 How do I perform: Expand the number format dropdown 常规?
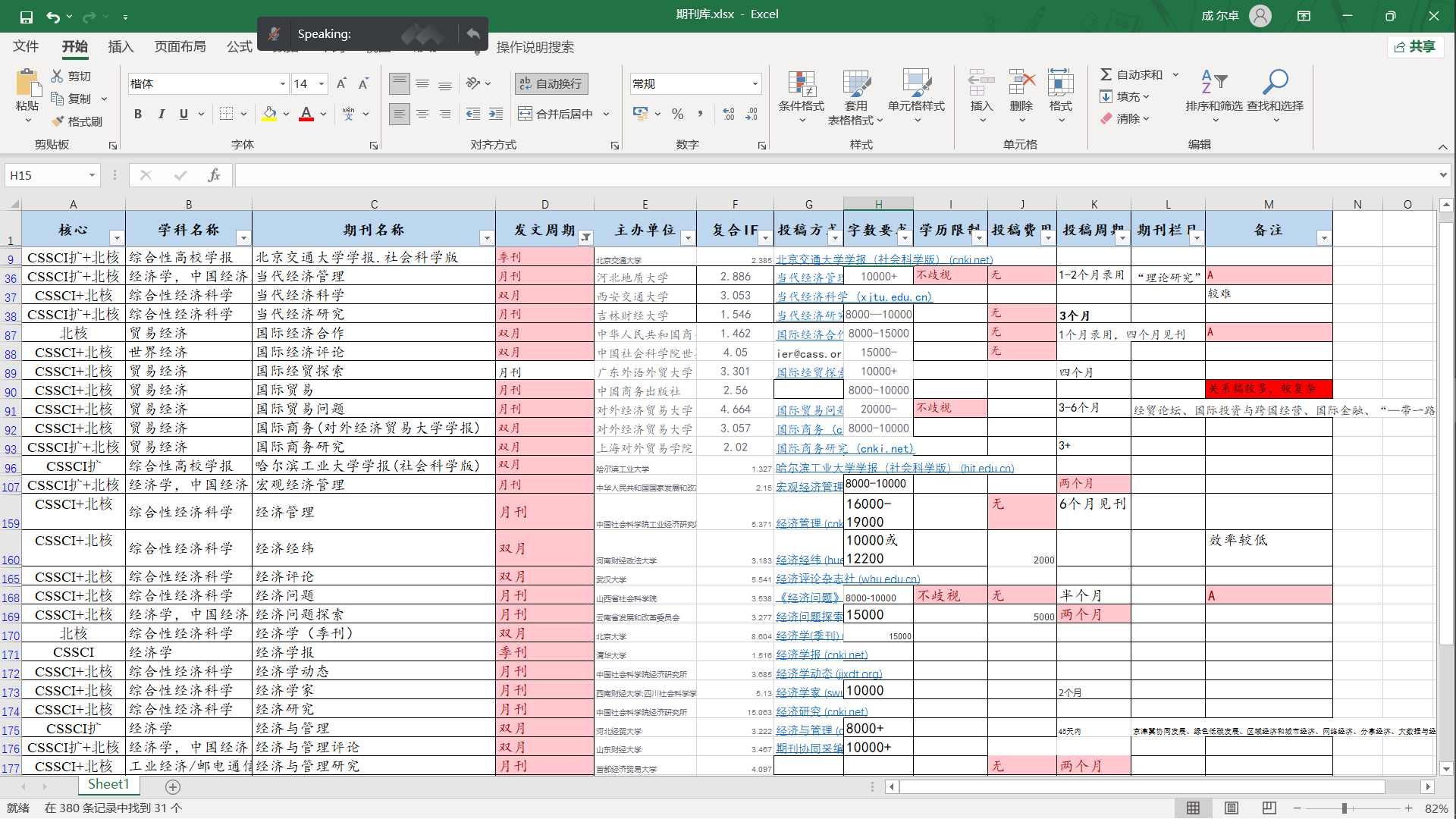755,83
